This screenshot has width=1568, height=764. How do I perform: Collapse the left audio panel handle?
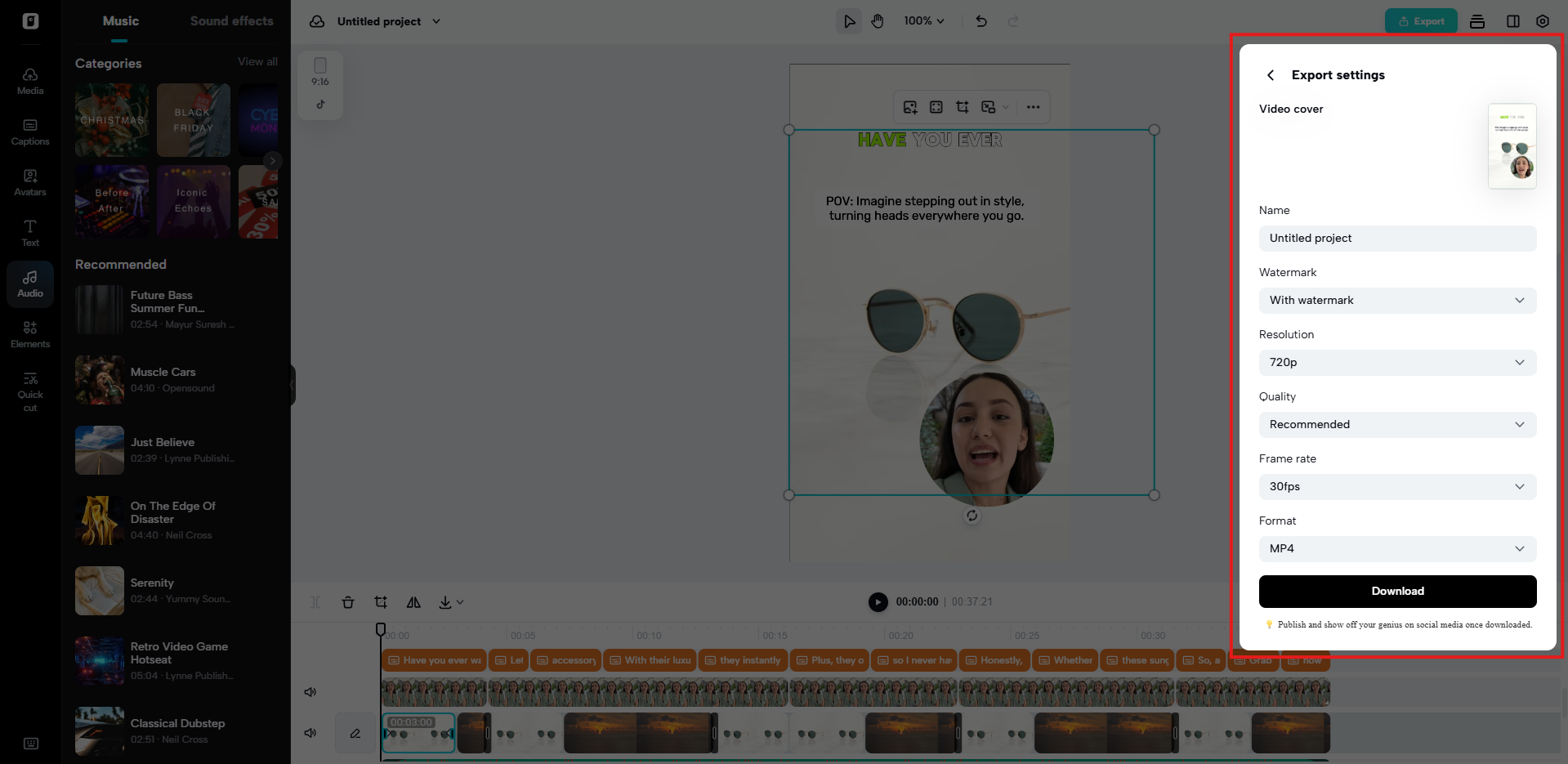pyautogui.click(x=292, y=384)
